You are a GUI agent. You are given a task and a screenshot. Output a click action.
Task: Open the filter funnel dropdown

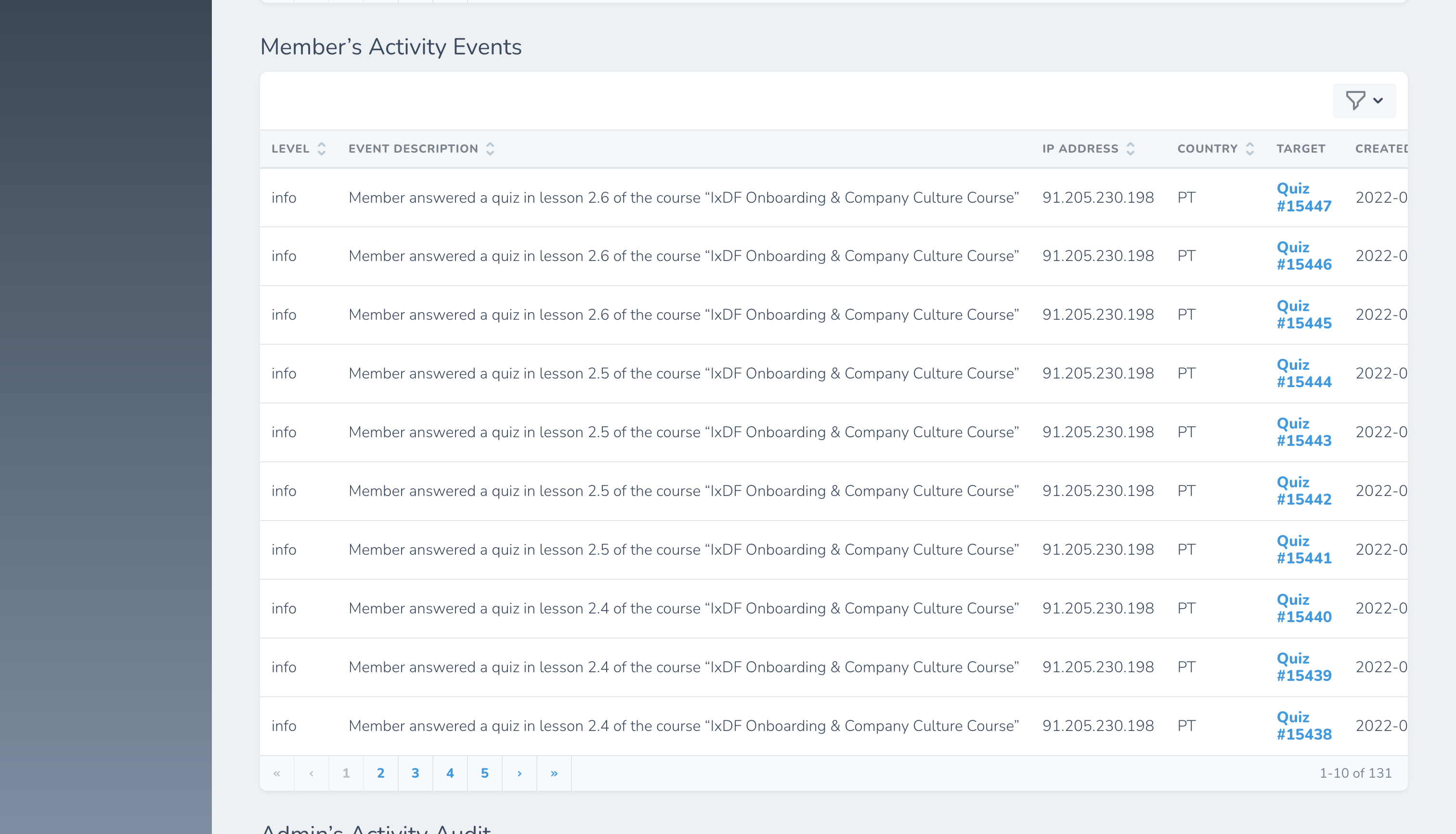coord(1364,100)
